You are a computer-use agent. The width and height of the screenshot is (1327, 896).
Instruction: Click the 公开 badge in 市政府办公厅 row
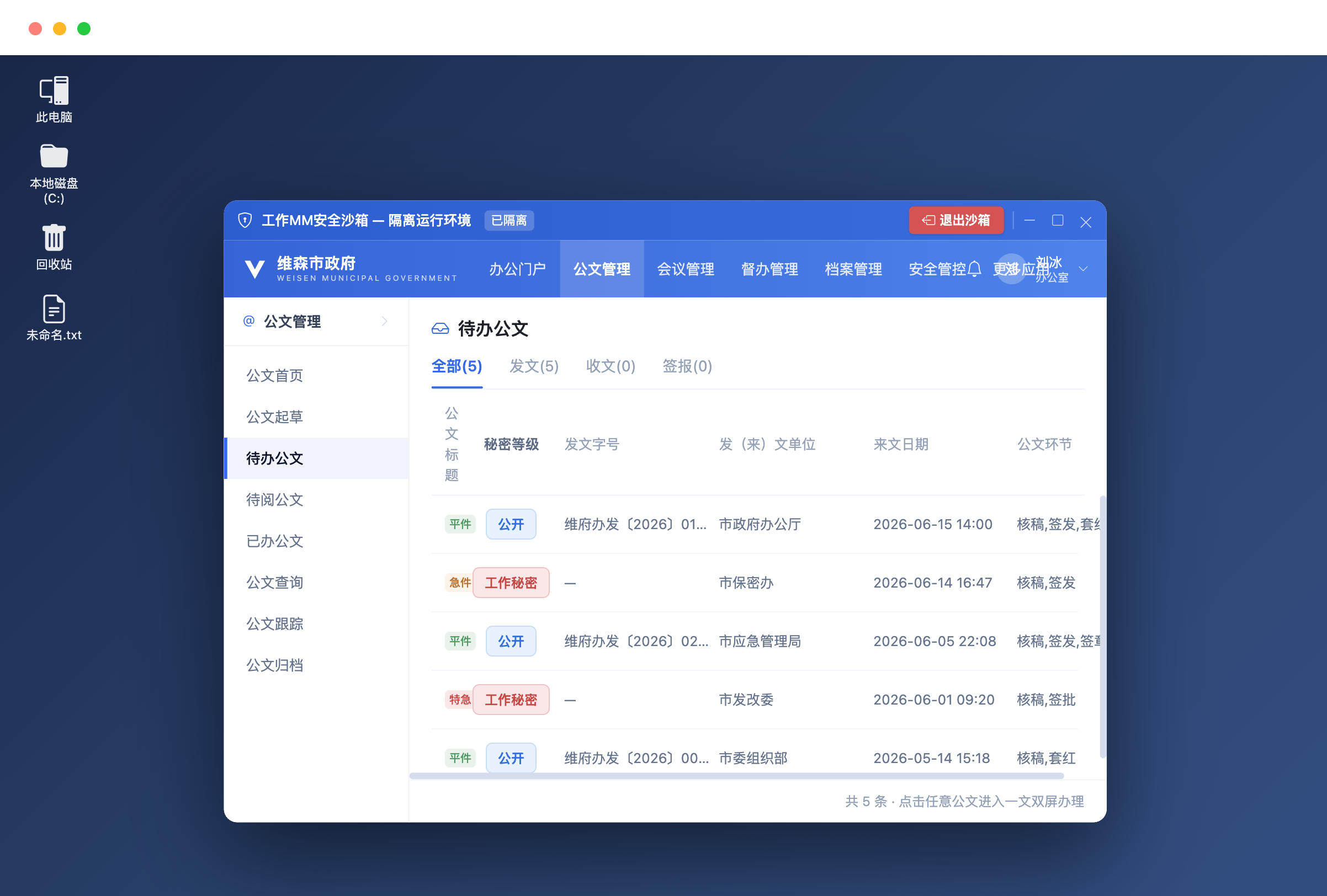511,524
